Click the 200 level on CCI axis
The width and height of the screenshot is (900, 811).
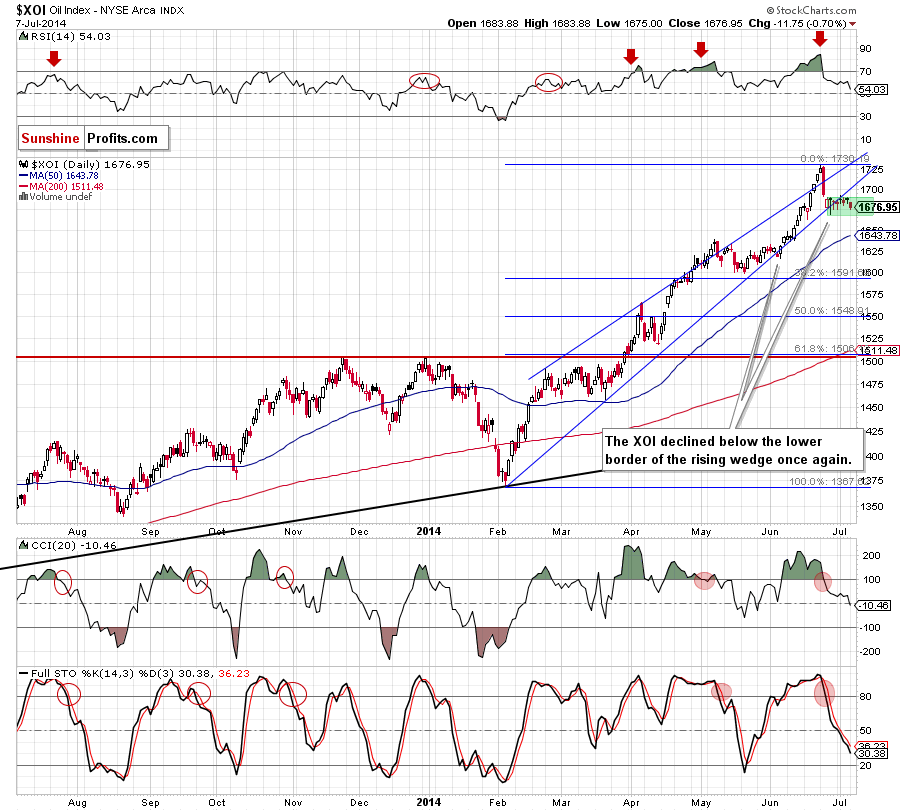[x=871, y=556]
